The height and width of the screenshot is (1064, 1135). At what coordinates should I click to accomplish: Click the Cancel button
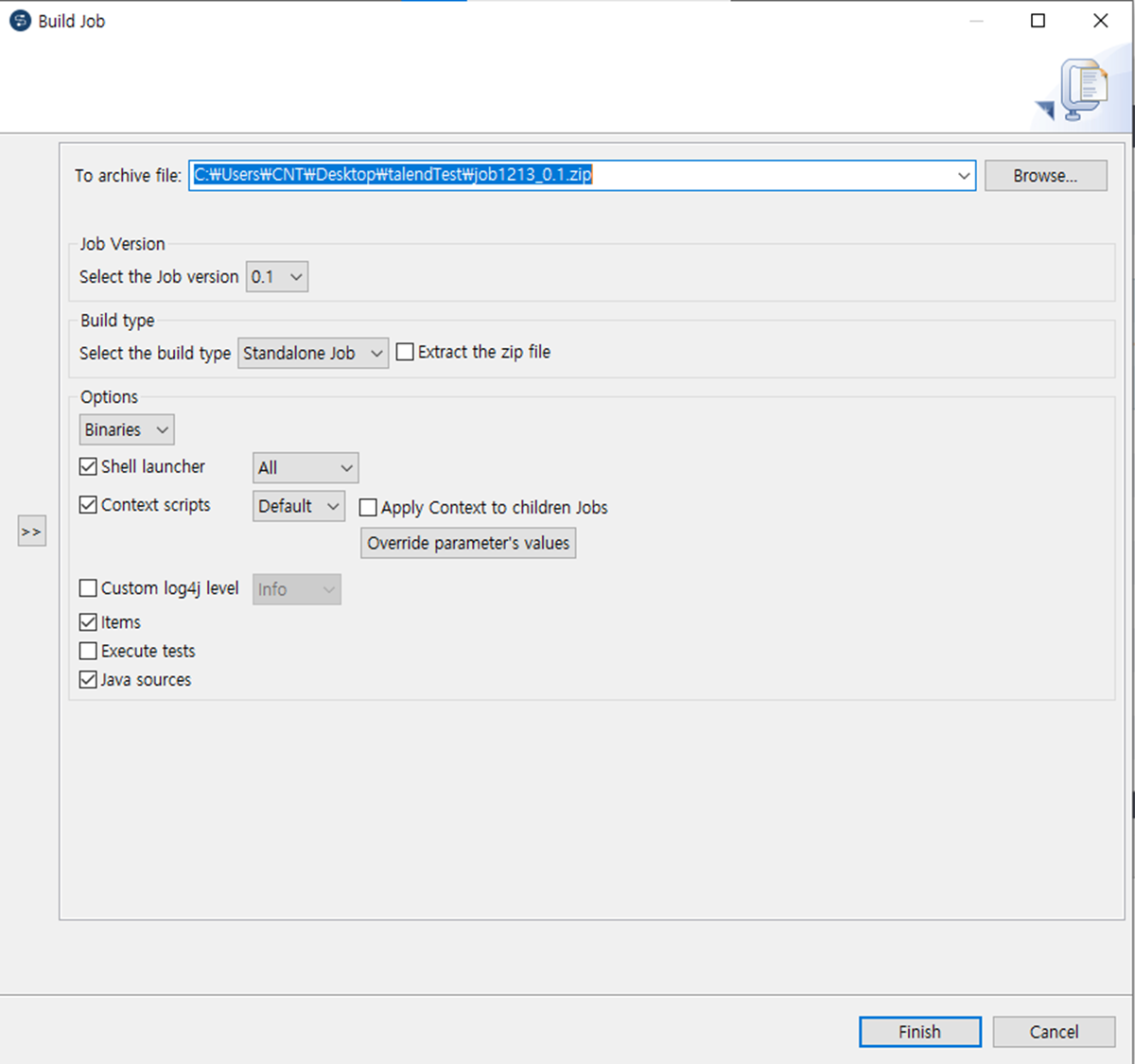click(x=1054, y=1032)
